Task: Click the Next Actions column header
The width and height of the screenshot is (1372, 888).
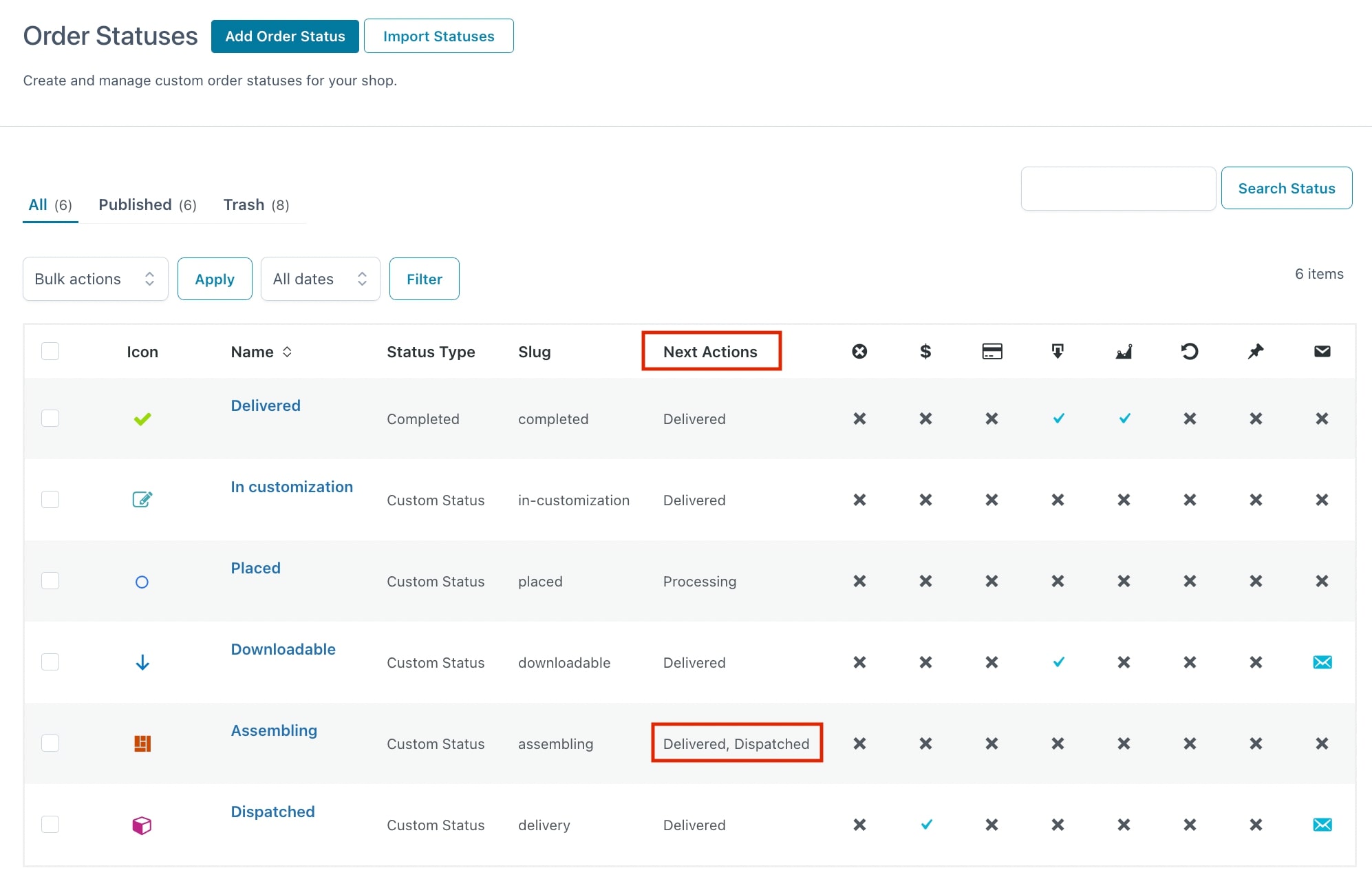Action: 710,352
